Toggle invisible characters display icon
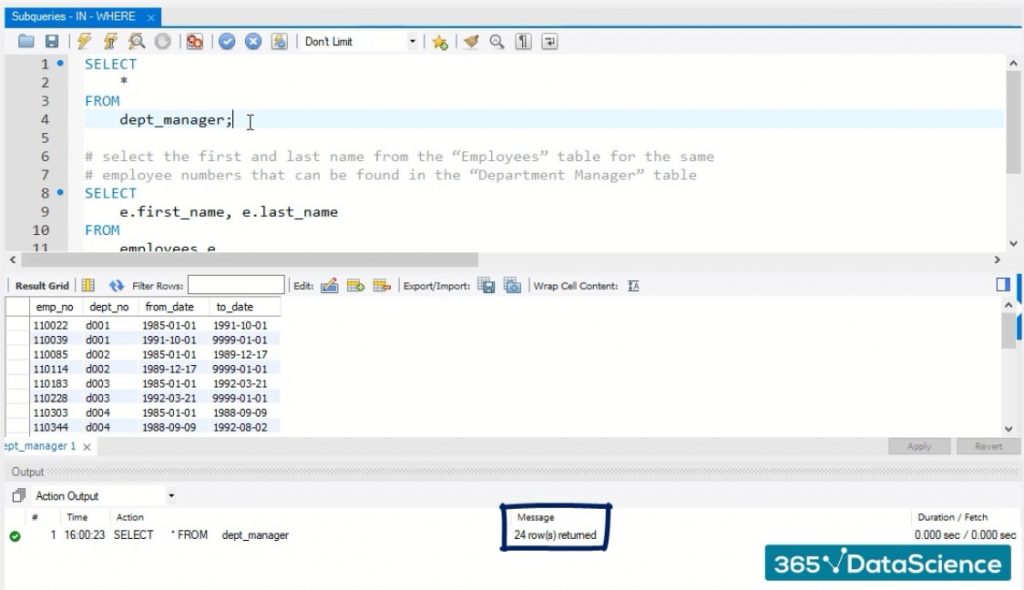 (523, 42)
